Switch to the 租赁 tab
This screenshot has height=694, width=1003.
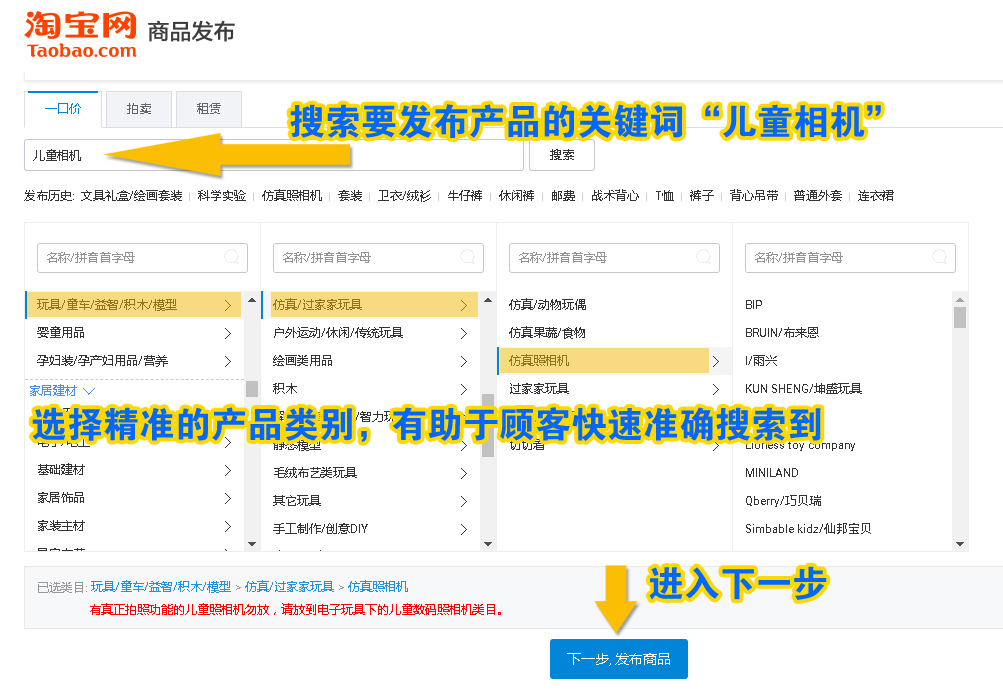point(207,108)
